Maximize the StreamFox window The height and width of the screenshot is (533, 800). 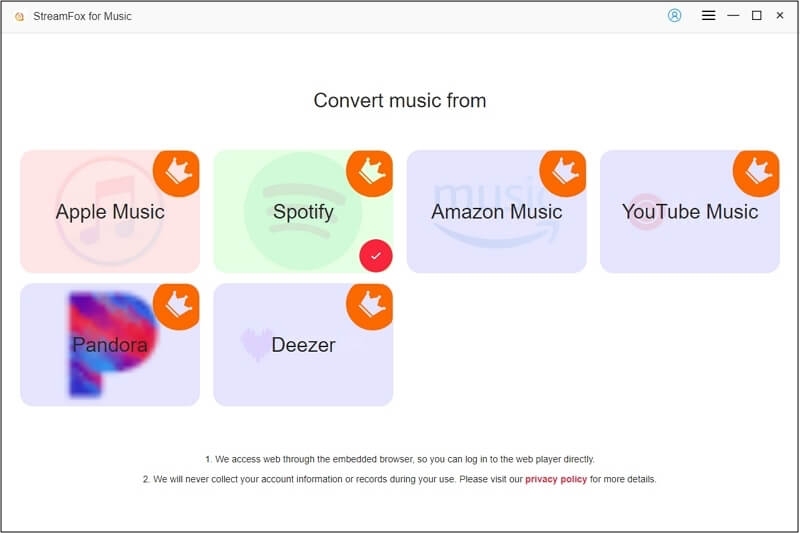click(756, 16)
